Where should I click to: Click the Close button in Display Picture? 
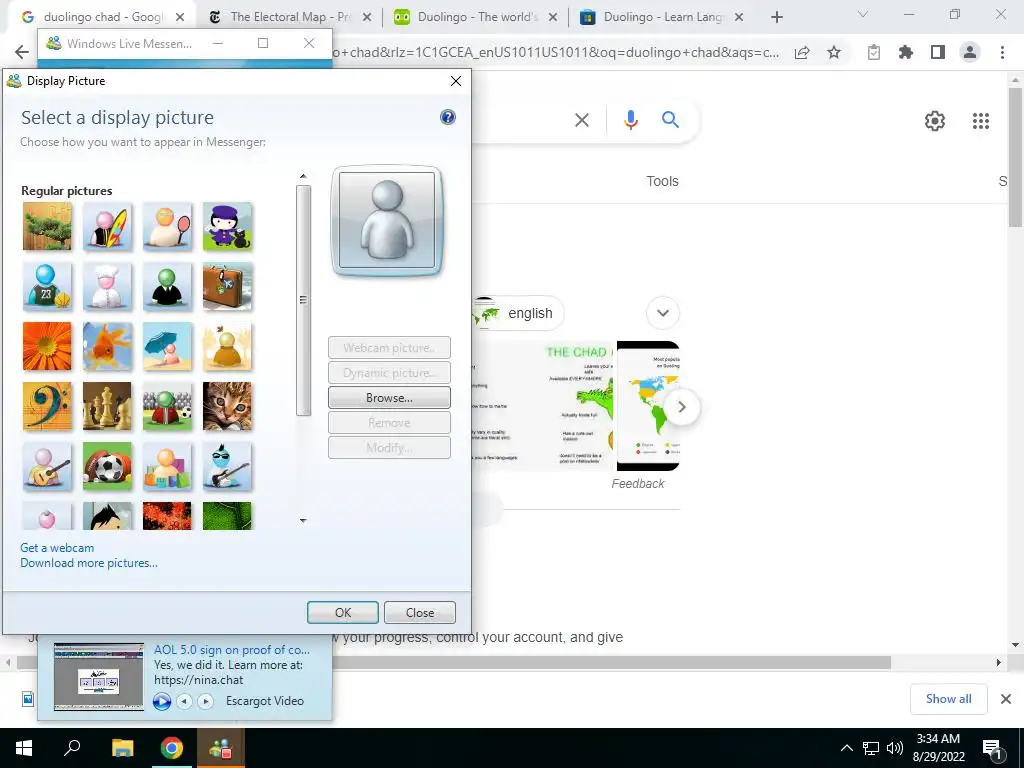click(x=419, y=613)
